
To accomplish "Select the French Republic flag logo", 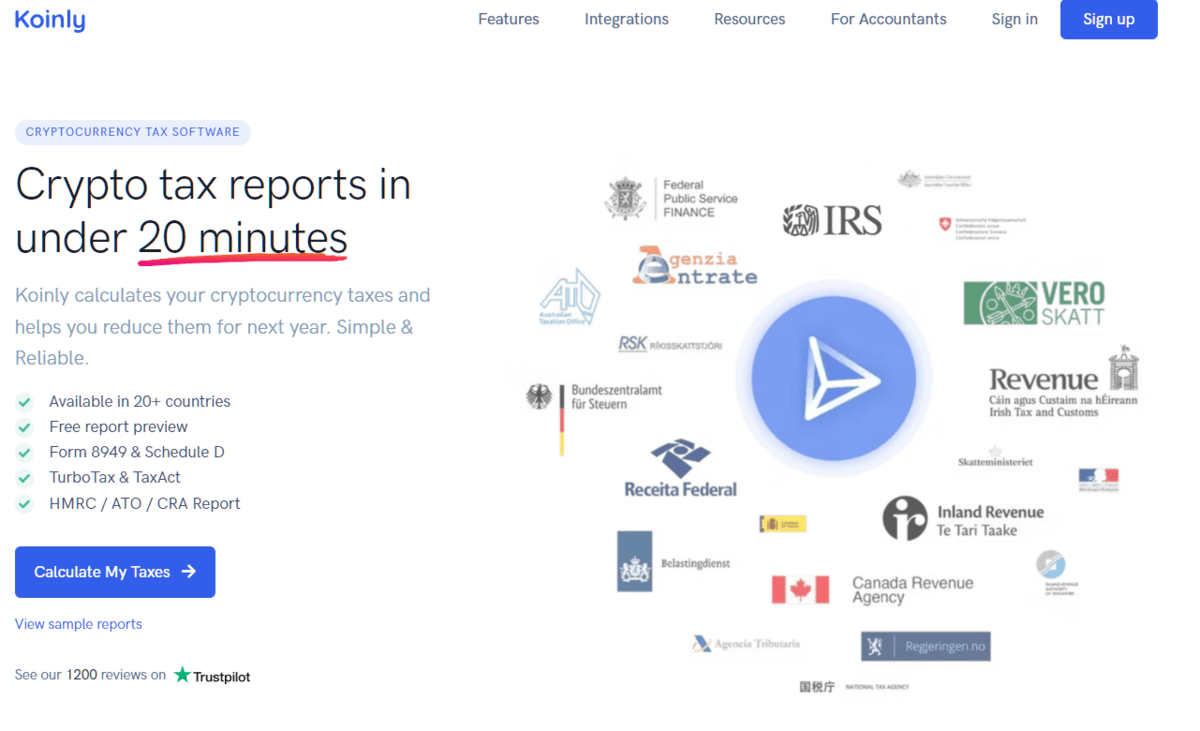I will point(1098,480).
